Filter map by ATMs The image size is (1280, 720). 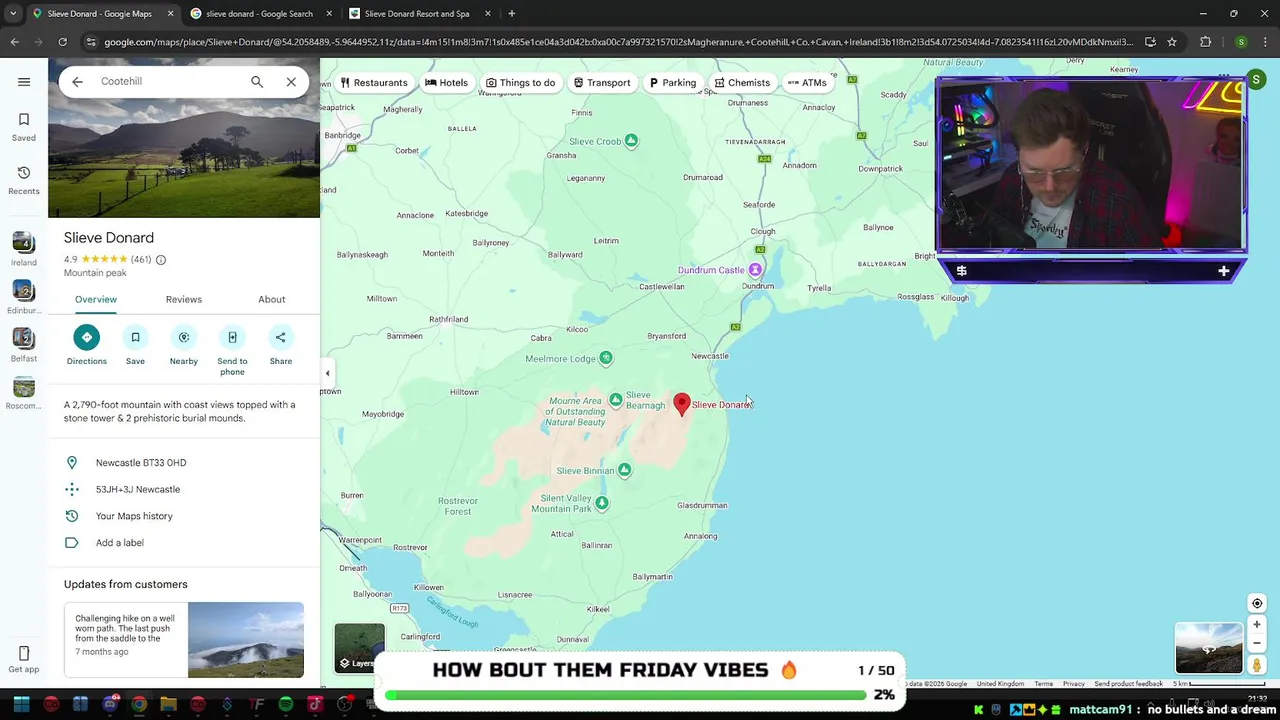pos(807,83)
